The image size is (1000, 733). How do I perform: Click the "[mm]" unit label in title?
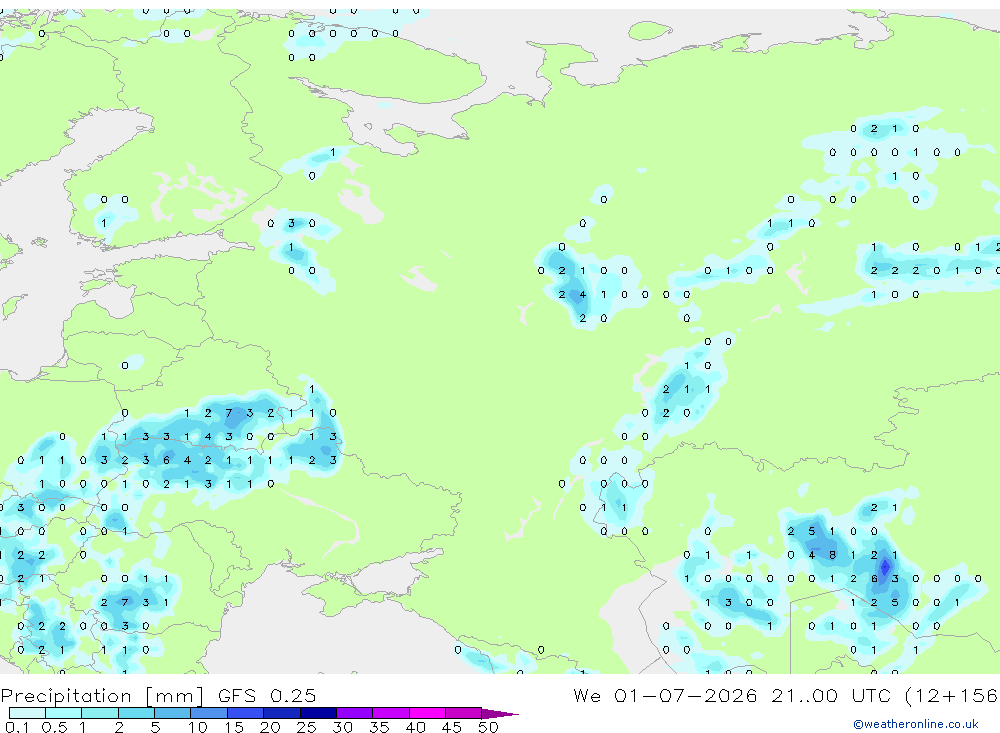(x=175, y=696)
